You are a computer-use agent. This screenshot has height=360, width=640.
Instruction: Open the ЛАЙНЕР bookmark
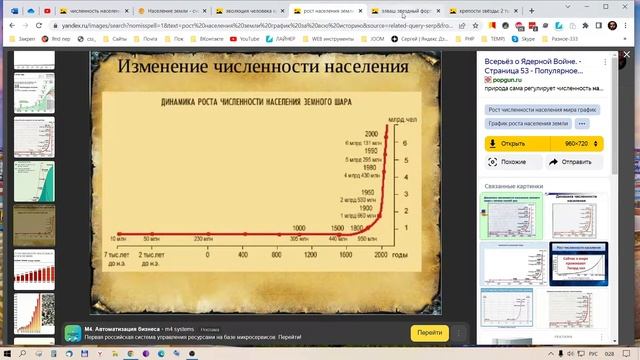pyautogui.click(x=280, y=39)
